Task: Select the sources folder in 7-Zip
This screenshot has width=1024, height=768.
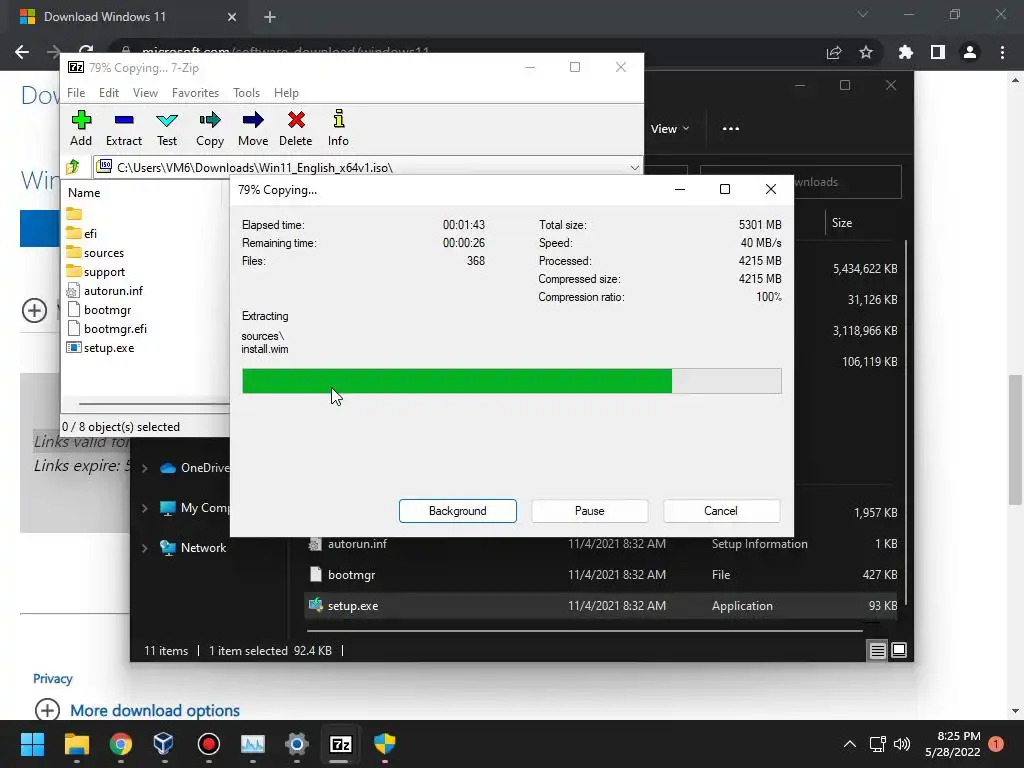Action: [103, 253]
